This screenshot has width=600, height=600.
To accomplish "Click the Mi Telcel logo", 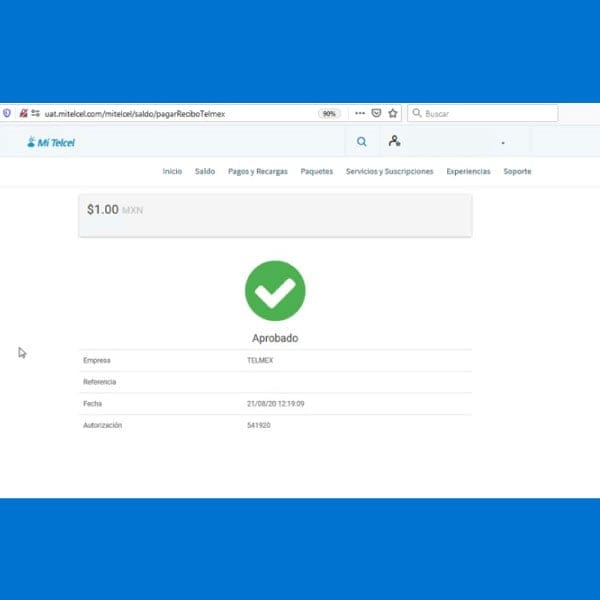I will tap(51, 142).
